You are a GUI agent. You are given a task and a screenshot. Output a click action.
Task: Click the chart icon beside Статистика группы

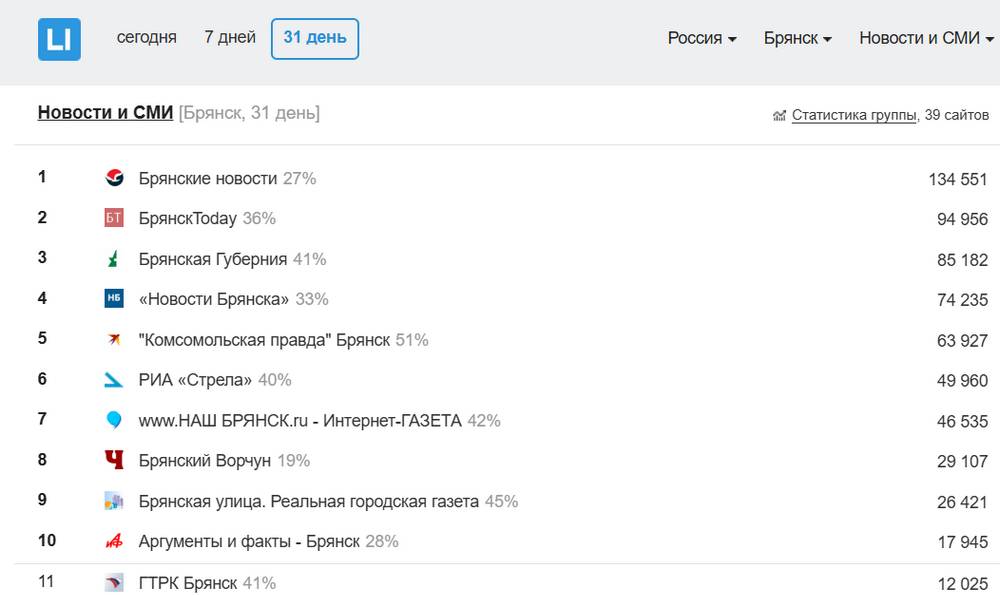point(780,116)
